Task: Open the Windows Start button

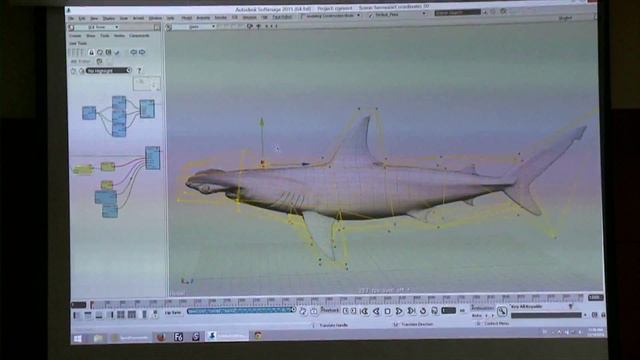Action: [78, 338]
